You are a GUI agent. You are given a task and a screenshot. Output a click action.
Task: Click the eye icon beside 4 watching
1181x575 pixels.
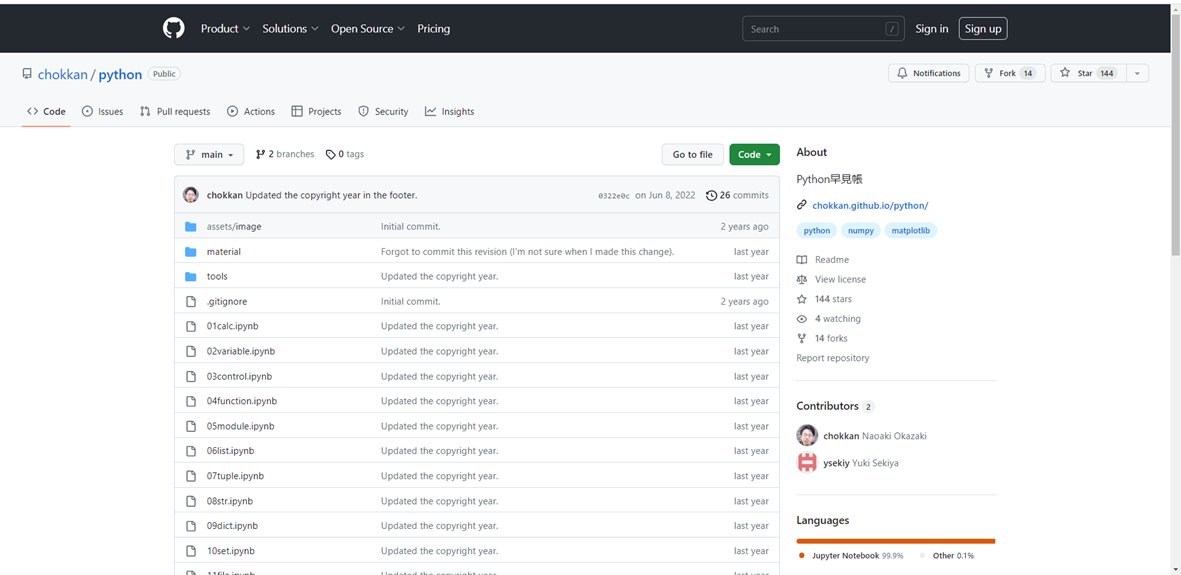[801, 319]
